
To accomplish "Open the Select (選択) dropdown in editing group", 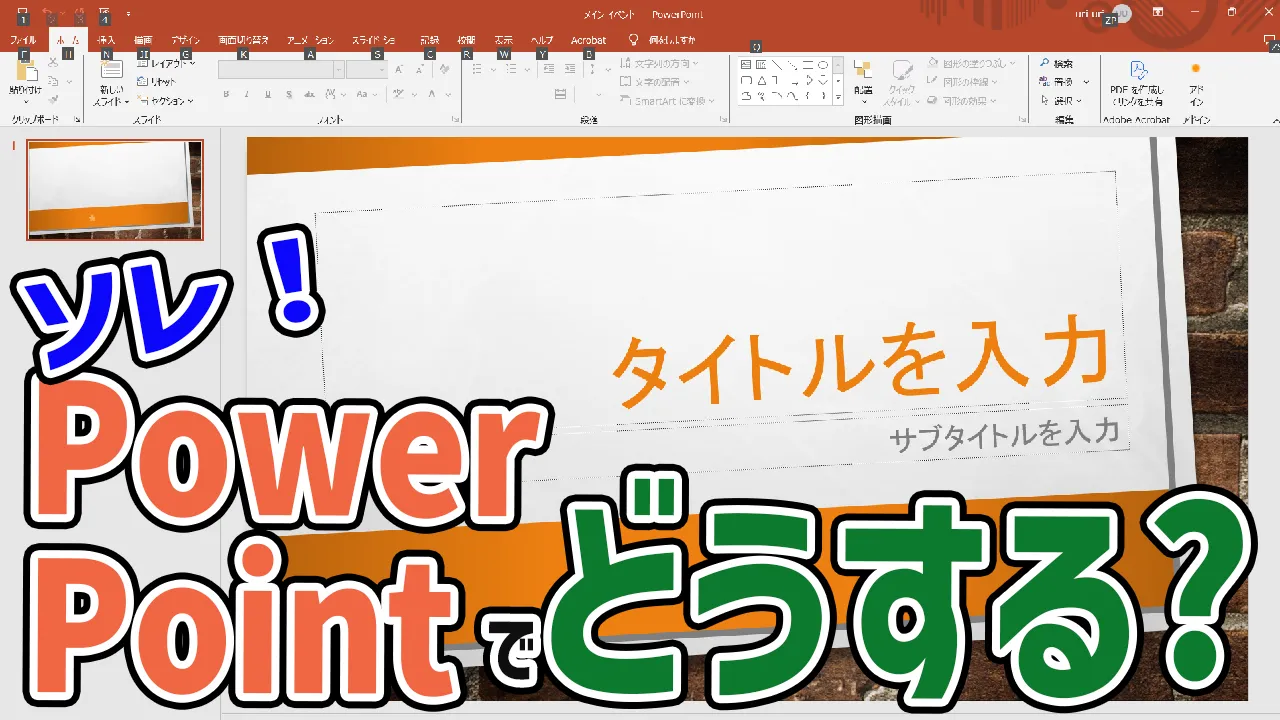I will click(x=1062, y=101).
